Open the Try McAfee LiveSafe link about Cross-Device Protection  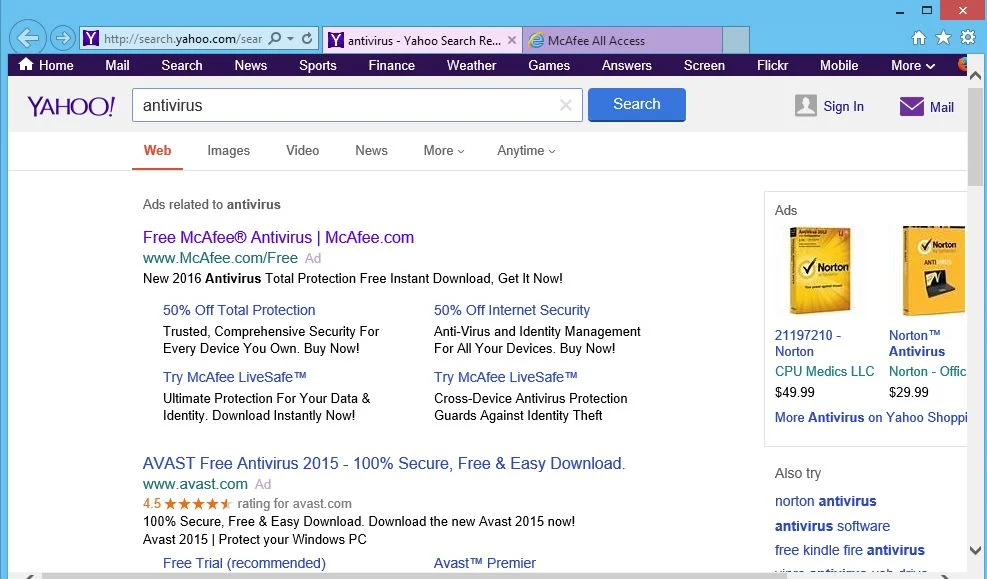505,377
